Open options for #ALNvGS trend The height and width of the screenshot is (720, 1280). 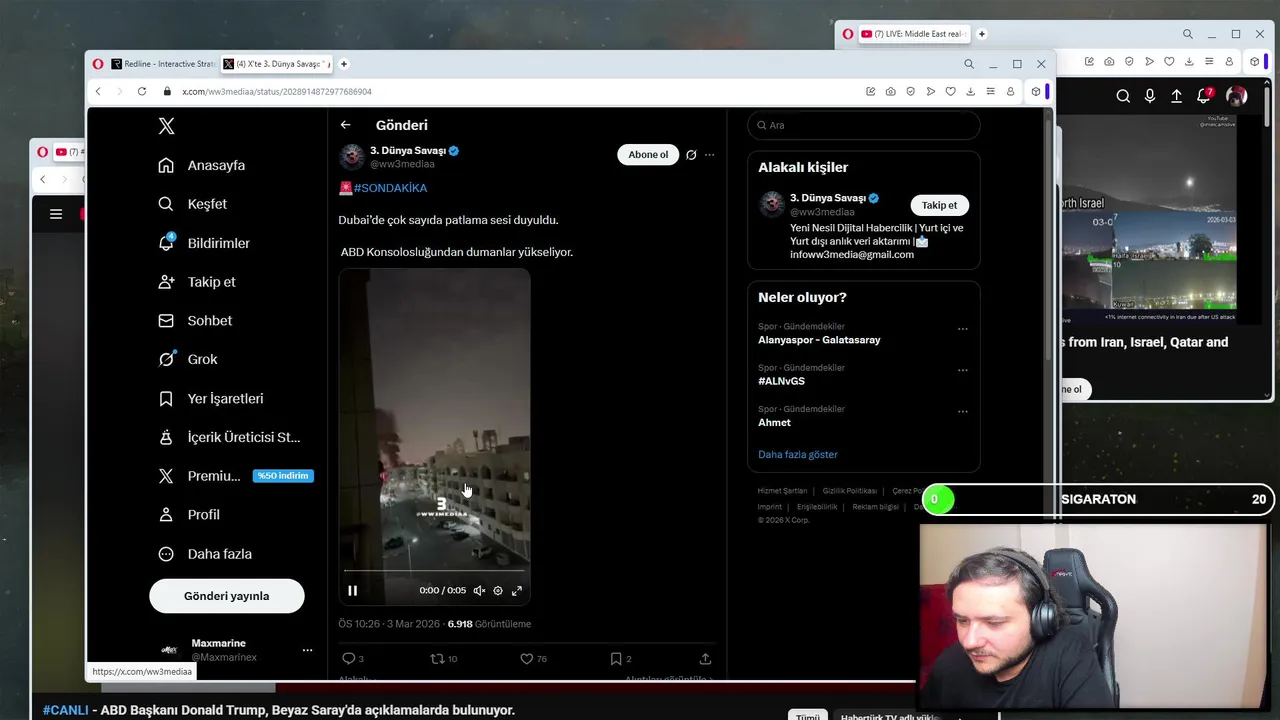pyautogui.click(x=963, y=370)
